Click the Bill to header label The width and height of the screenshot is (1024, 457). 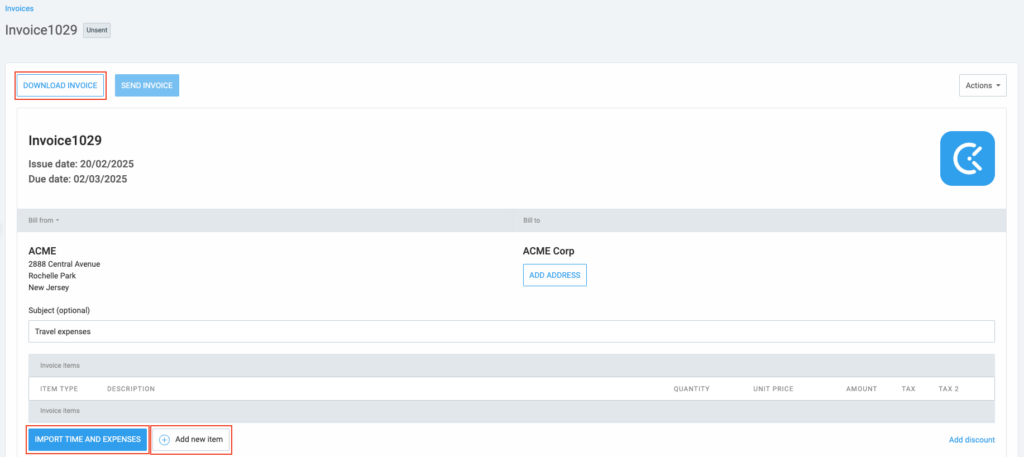[532, 221]
